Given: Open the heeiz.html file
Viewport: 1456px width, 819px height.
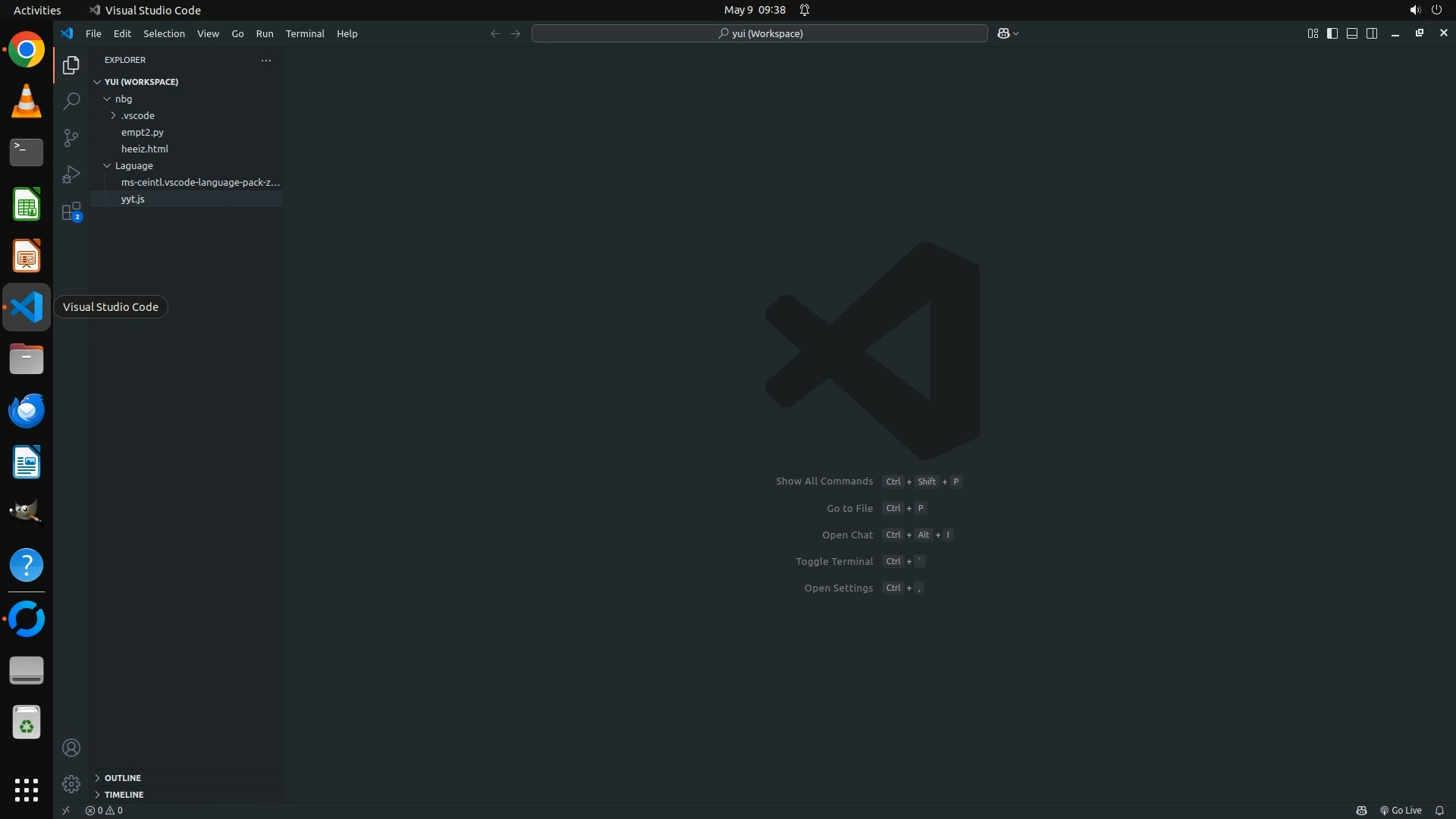Looking at the screenshot, I should coord(145,149).
